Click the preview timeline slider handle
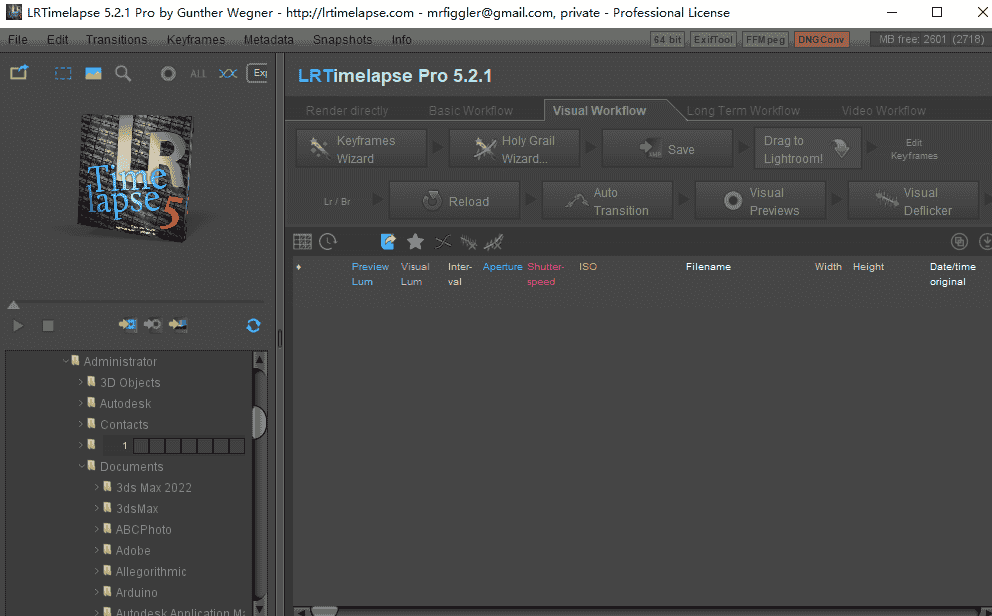992x616 pixels. (x=13, y=305)
